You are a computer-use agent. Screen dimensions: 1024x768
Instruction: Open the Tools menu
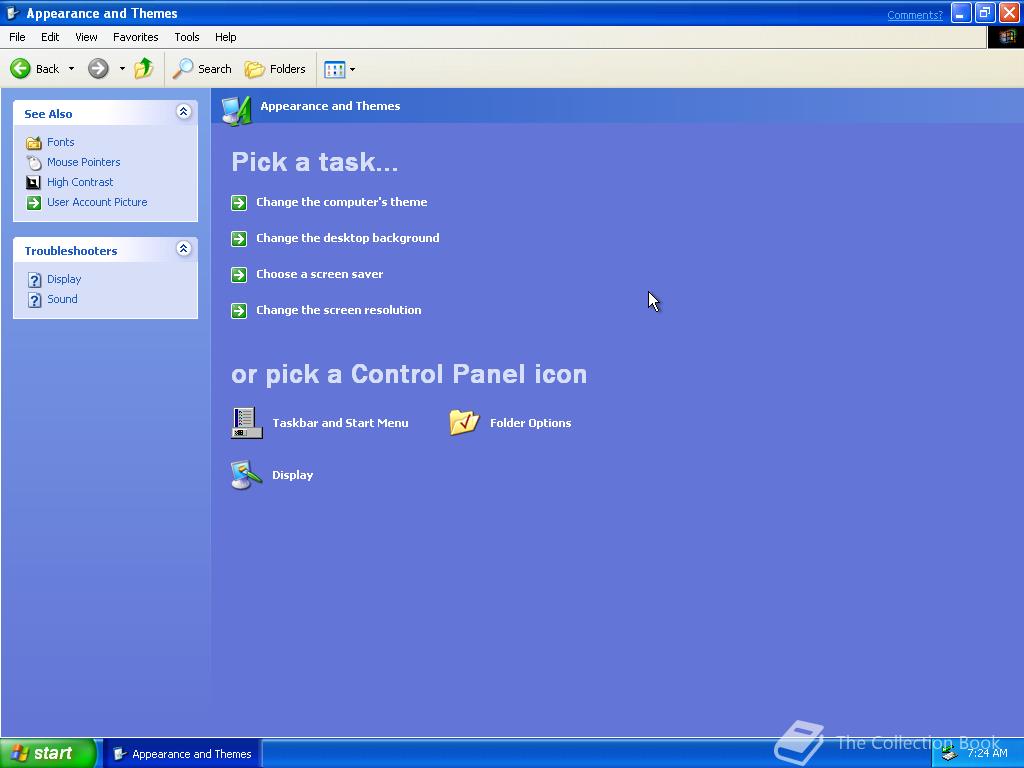click(x=187, y=37)
